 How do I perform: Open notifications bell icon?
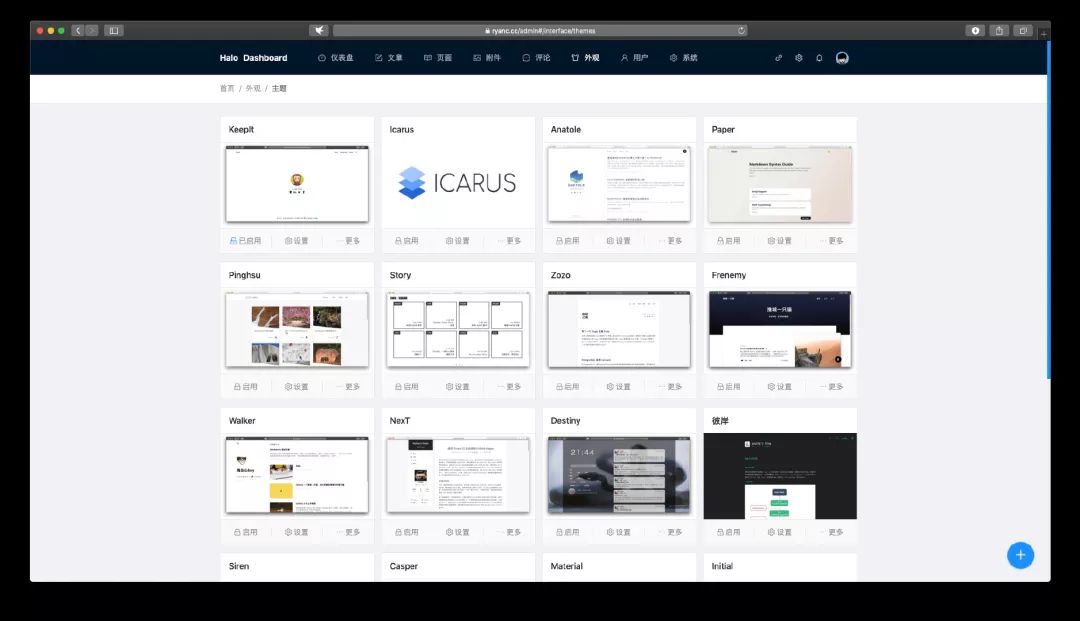[x=819, y=58]
